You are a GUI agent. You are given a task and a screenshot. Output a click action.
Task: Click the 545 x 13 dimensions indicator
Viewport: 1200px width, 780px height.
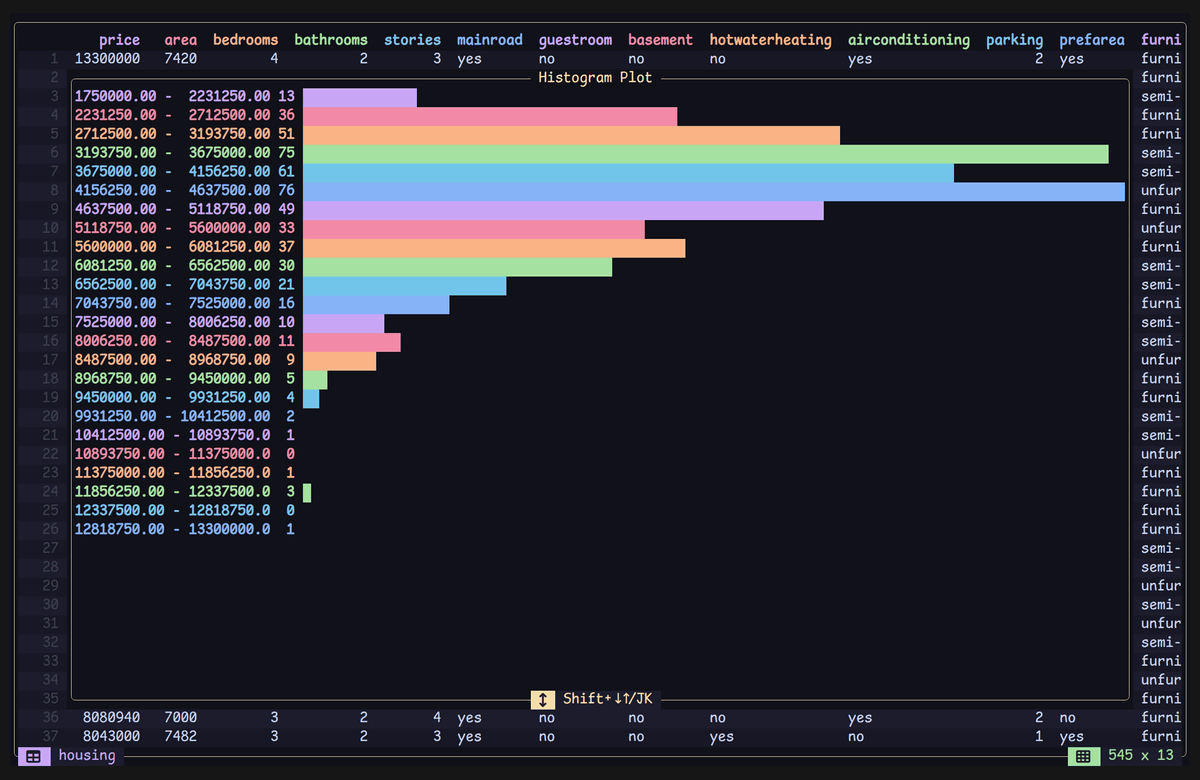click(x=1141, y=755)
